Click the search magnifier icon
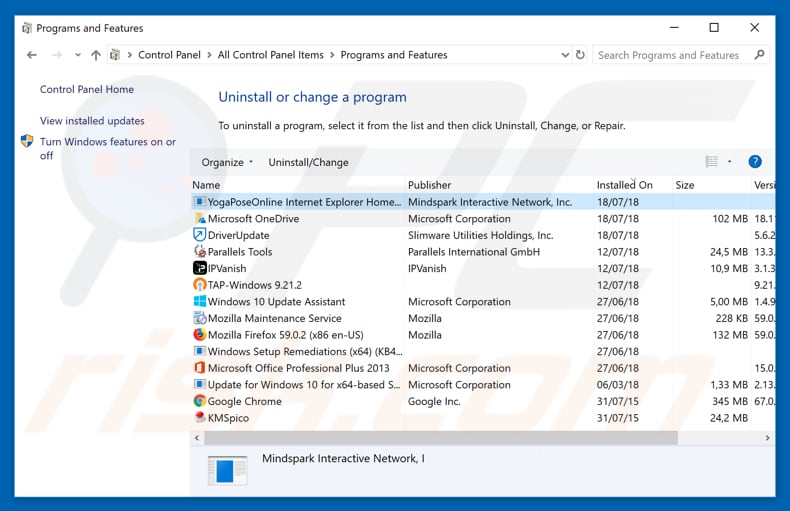The height and width of the screenshot is (511, 790). [x=759, y=54]
